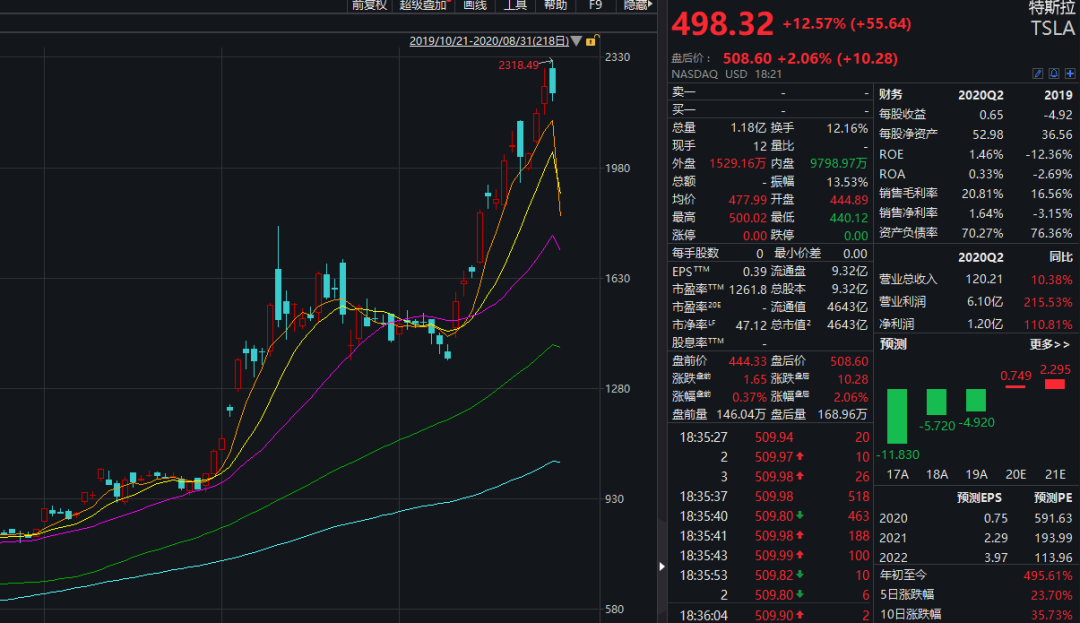This screenshot has height=623, width=1080.
Task: Click the 营业总收入 row label
Action: [908, 279]
